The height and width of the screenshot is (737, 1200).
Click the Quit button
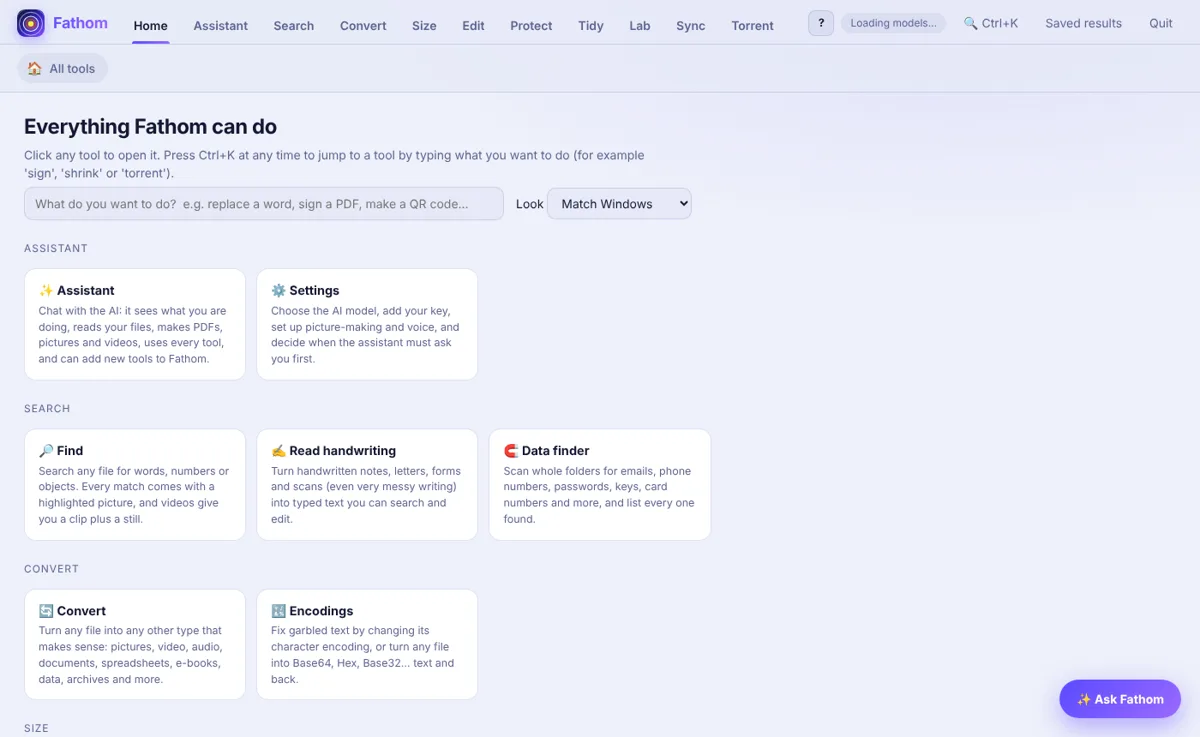click(x=1161, y=23)
